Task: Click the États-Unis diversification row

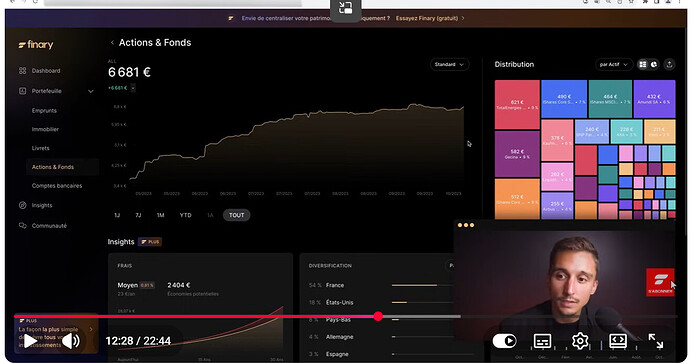Action: point(381,302)
